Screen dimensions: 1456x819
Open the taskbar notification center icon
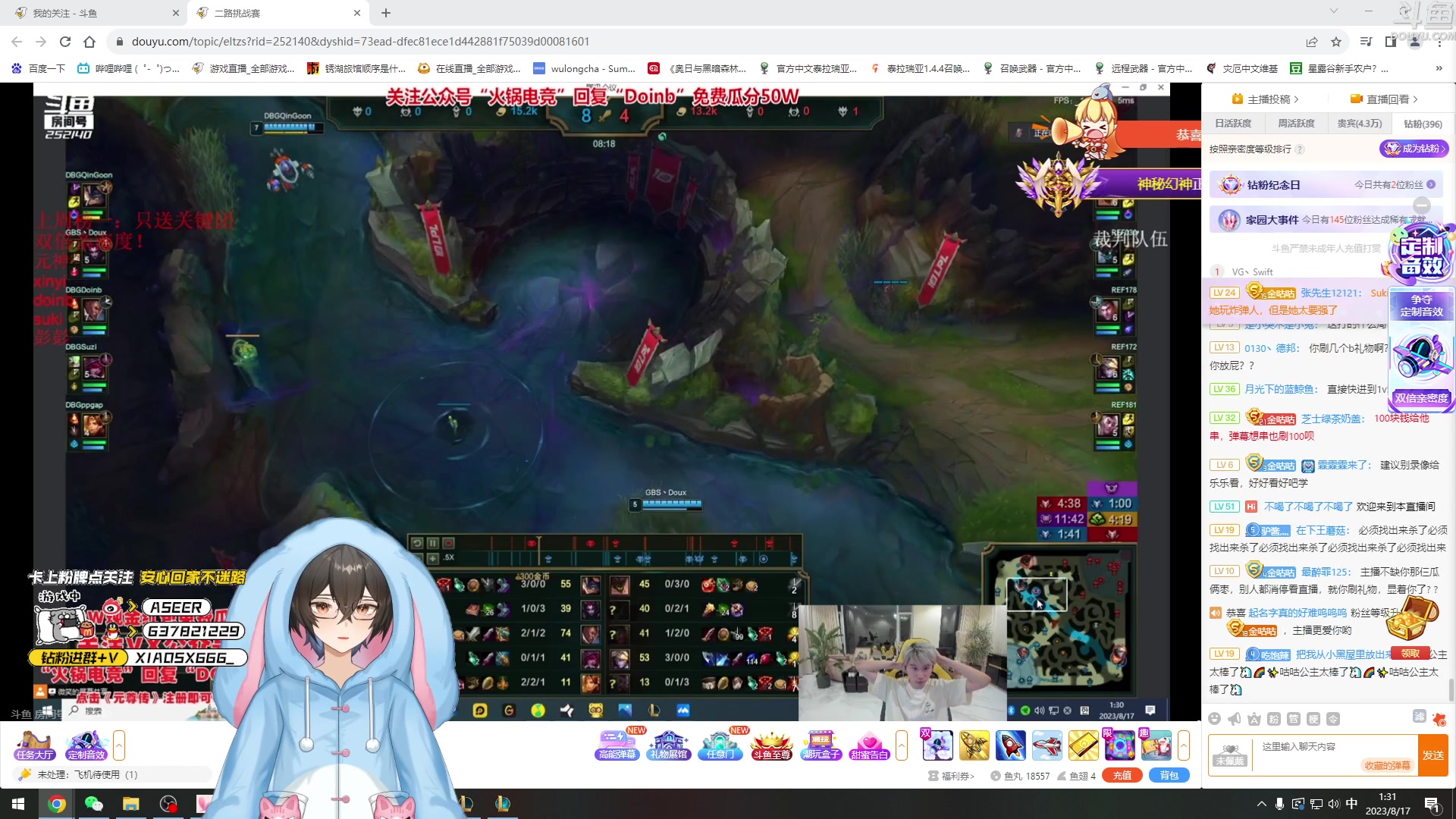pos(1432,805)
